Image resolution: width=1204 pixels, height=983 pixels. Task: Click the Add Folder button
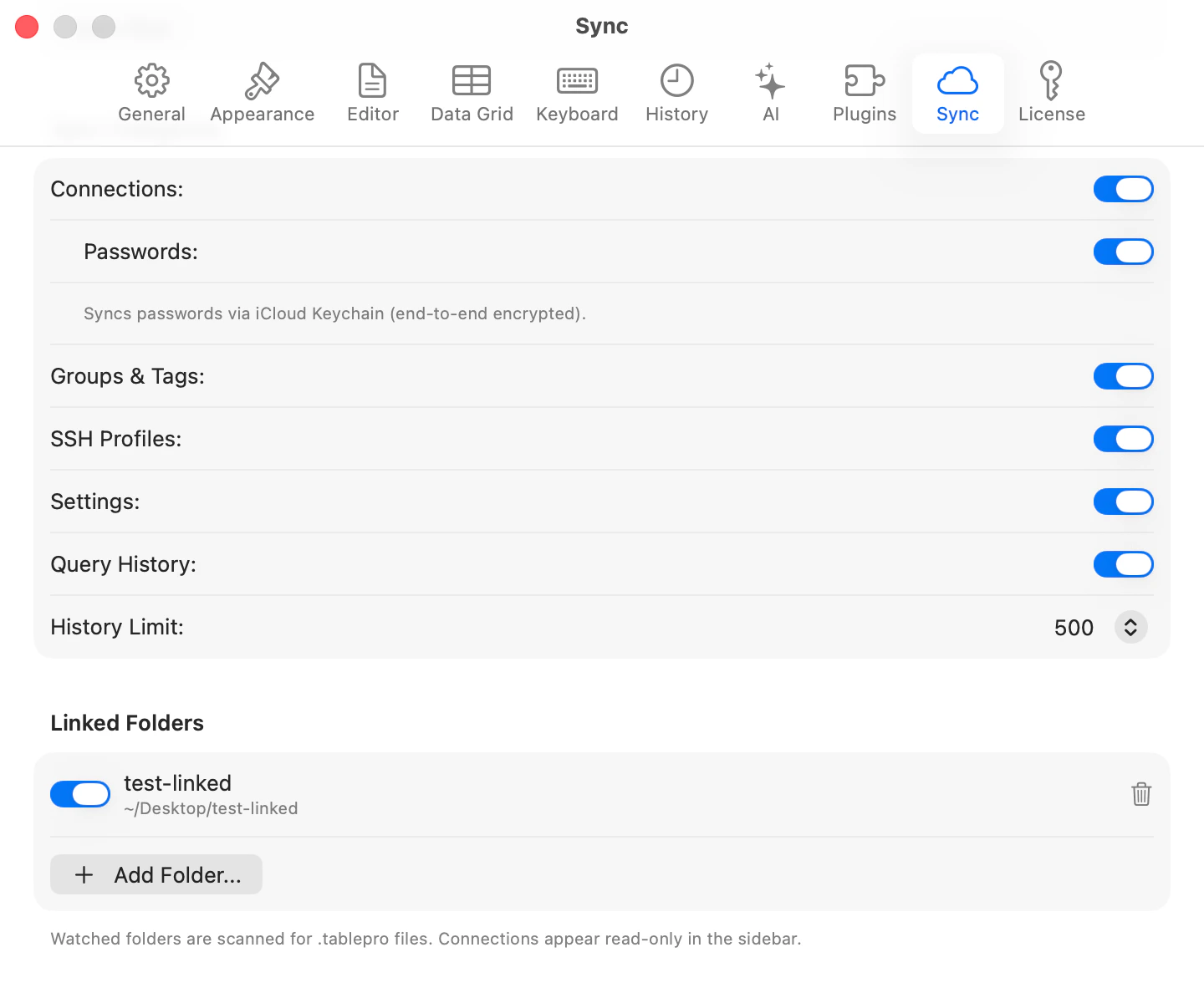[156, 874]
